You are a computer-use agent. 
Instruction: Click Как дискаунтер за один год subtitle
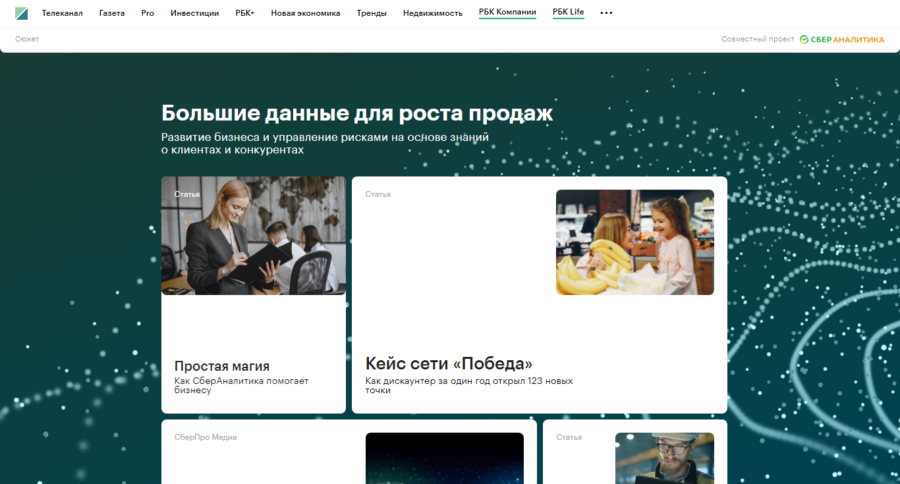(469, 385)
